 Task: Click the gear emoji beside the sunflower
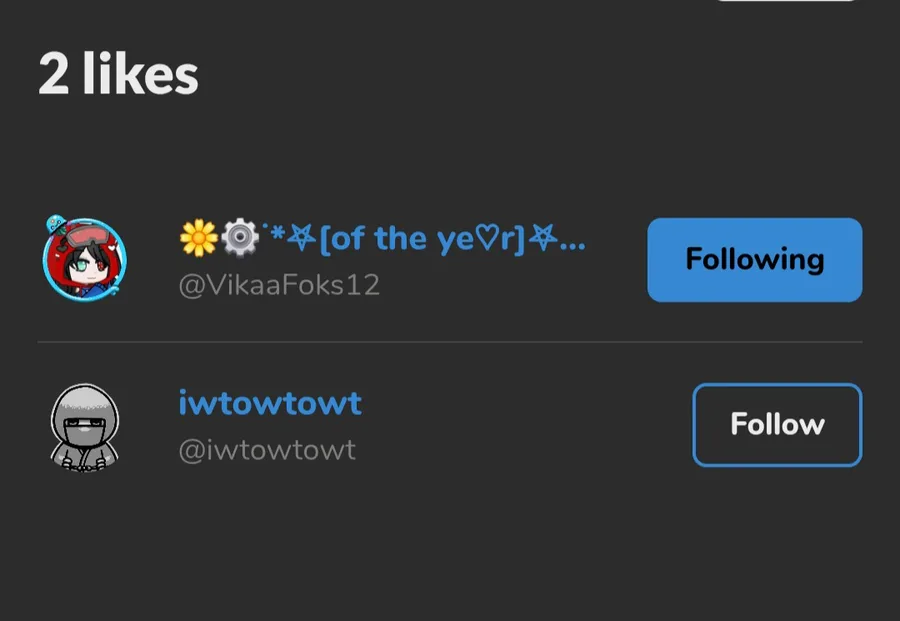click(x=240, y=238)
